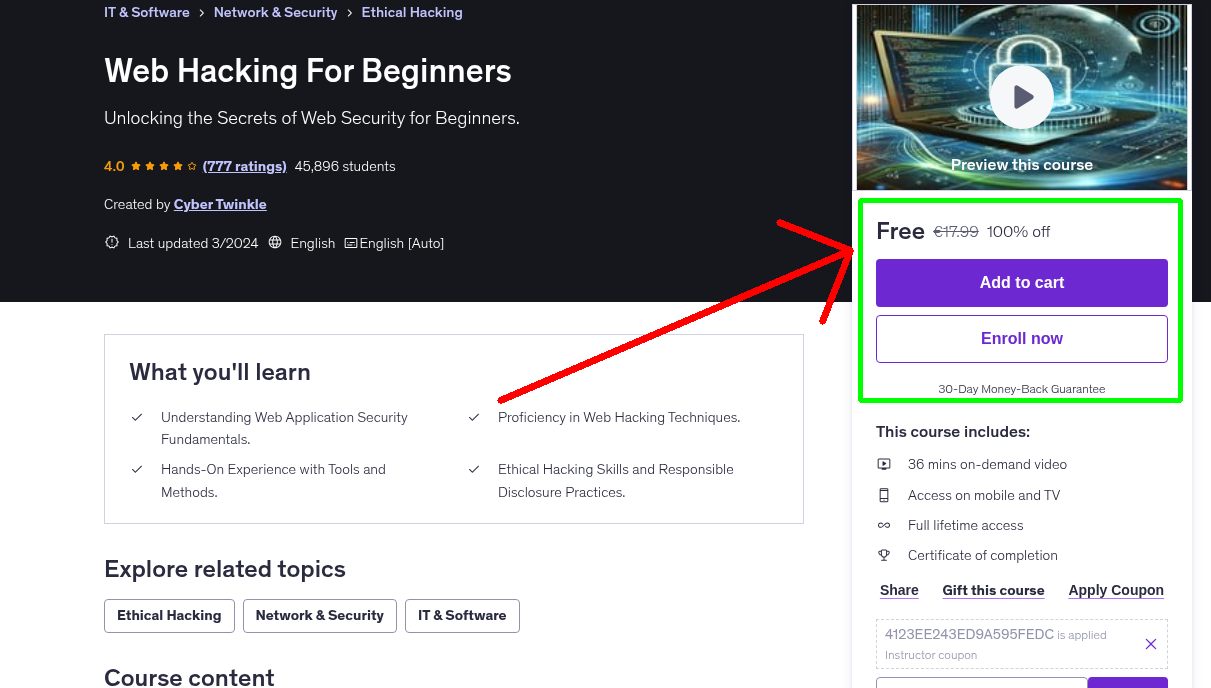Viewport: 1211px width, 688px height.
Task: Open the 777 ratings link
Action: [x=244, y=166]
